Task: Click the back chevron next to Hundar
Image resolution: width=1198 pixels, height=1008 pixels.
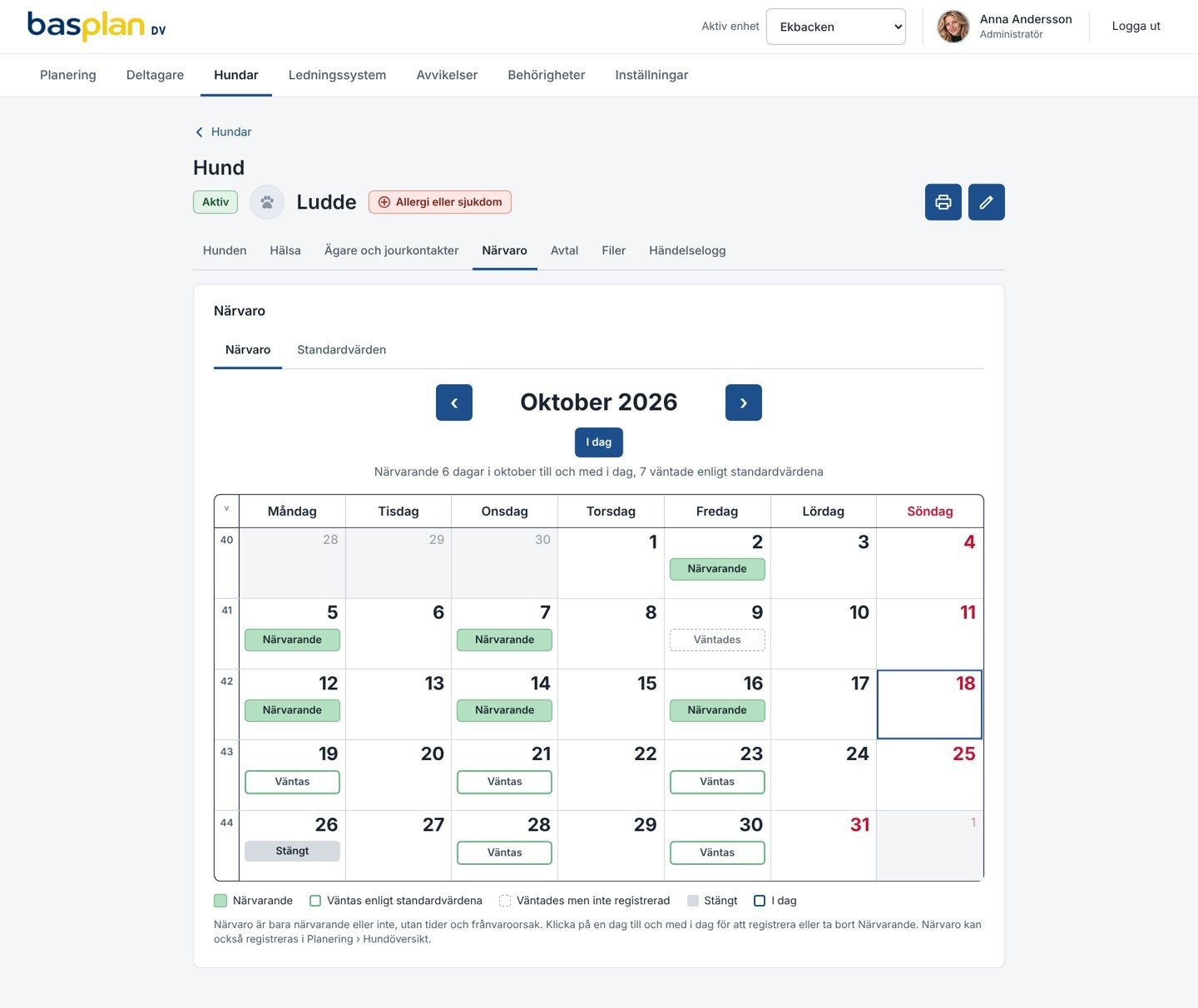Action: pos(199,132)
